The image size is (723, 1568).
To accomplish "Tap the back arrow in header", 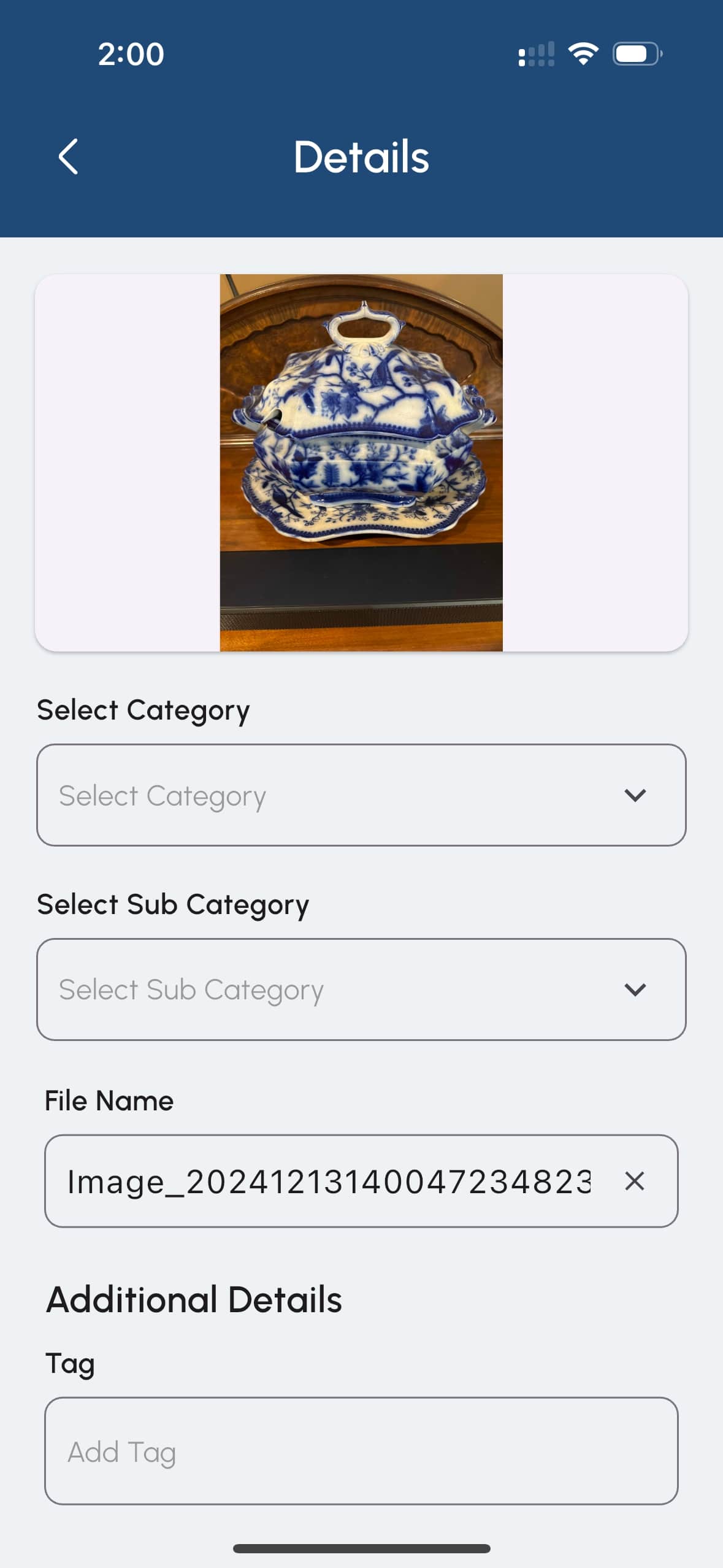I will coord(68,156).
